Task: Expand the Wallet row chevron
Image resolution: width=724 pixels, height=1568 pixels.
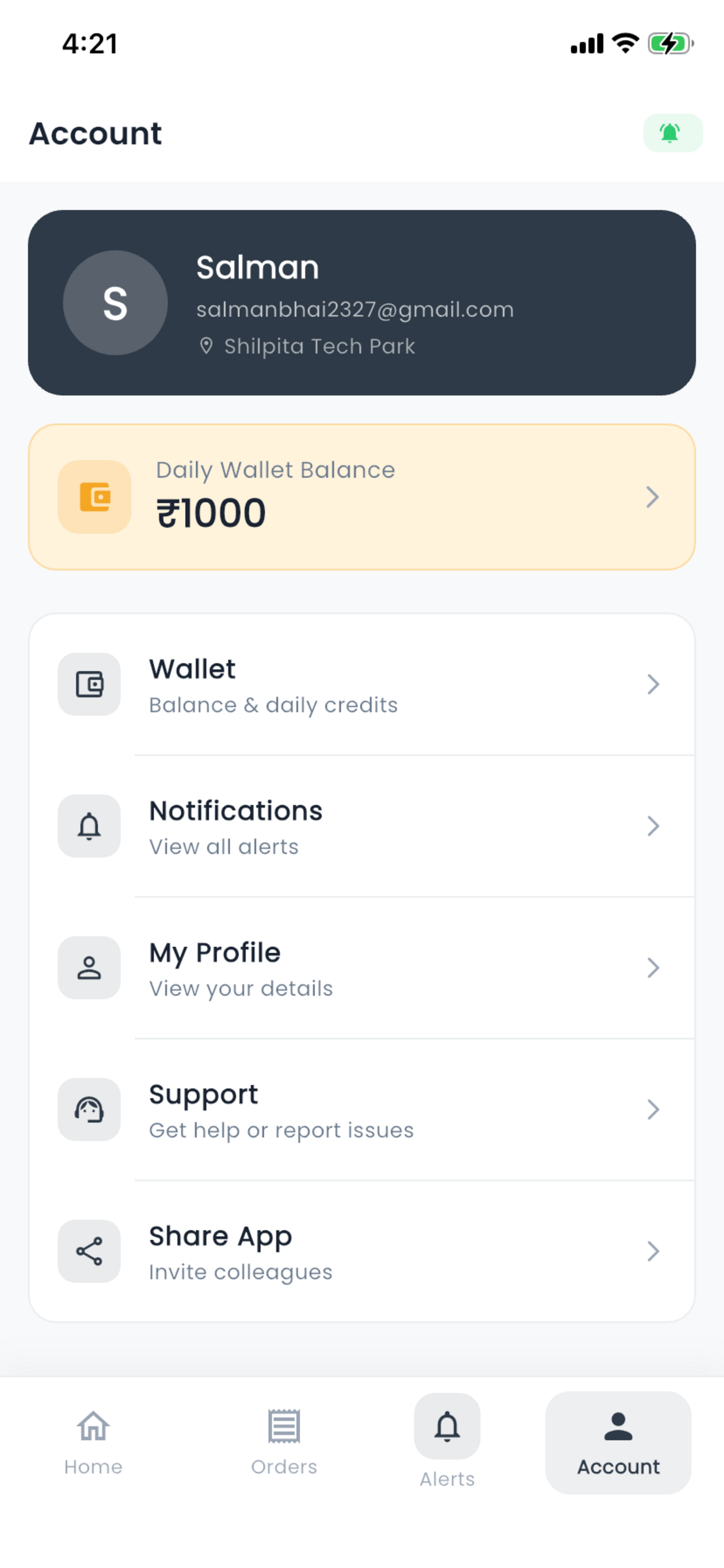Action: click(653, 684)
